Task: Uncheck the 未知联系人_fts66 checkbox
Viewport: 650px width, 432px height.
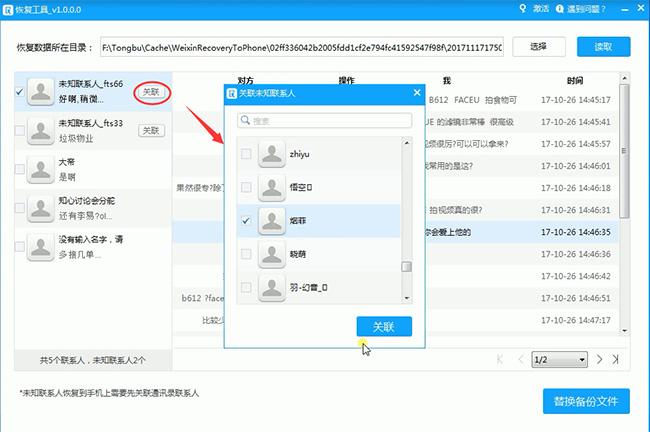Action: click(19, 92)
